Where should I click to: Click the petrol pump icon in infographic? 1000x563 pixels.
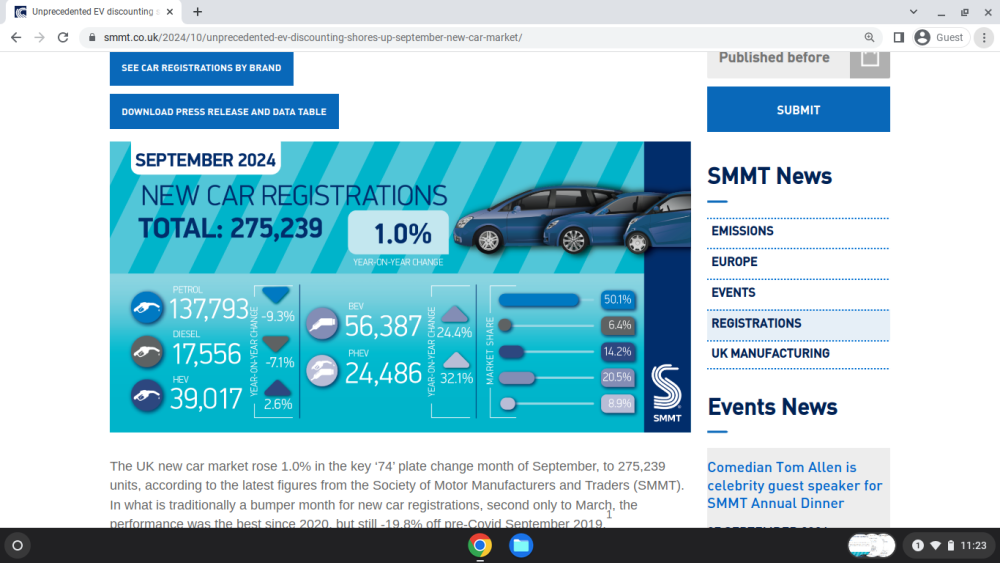tap(147, 308)
